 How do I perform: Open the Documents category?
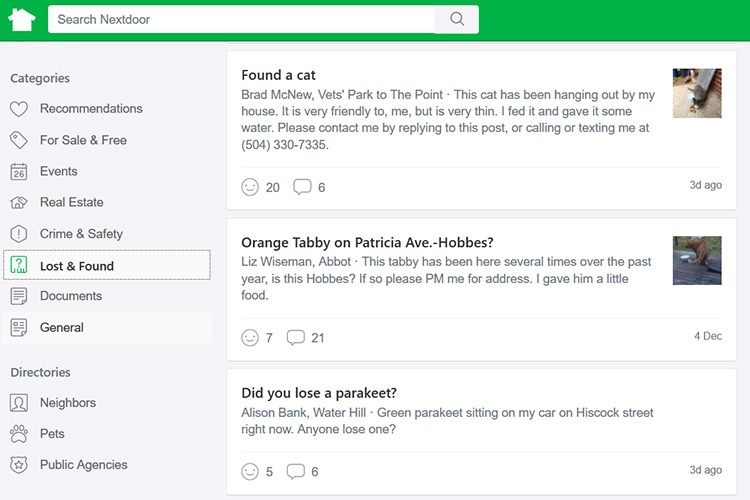pos(70,296)
